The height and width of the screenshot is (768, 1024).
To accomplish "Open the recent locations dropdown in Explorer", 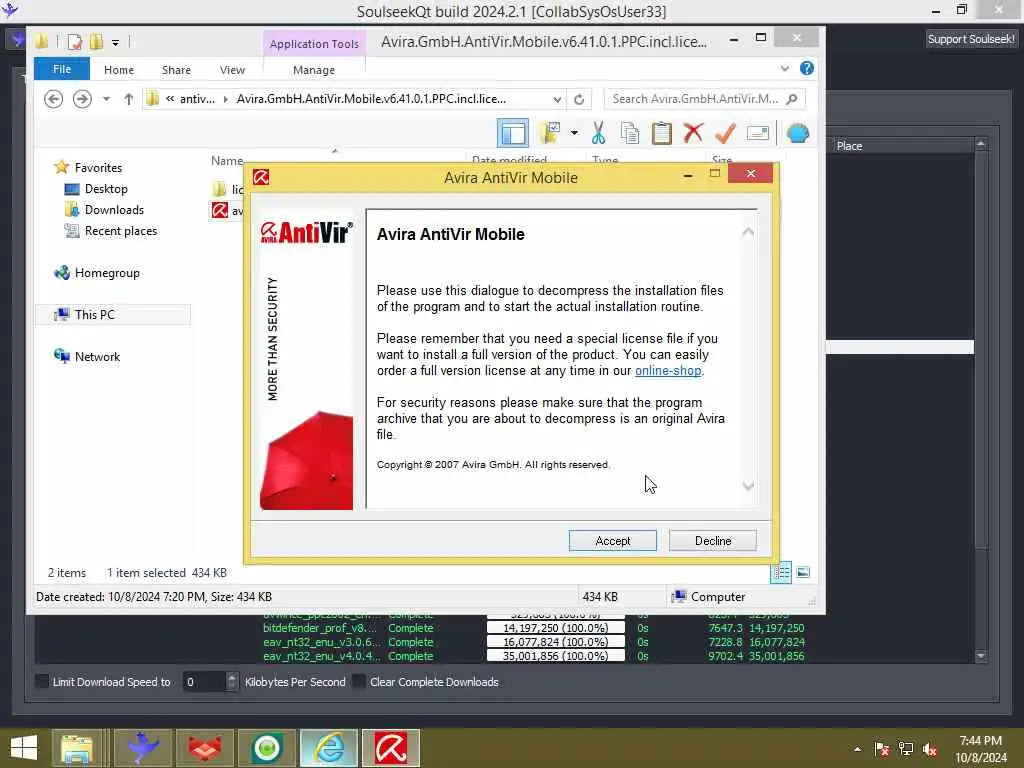I will [x=106, y=99].
